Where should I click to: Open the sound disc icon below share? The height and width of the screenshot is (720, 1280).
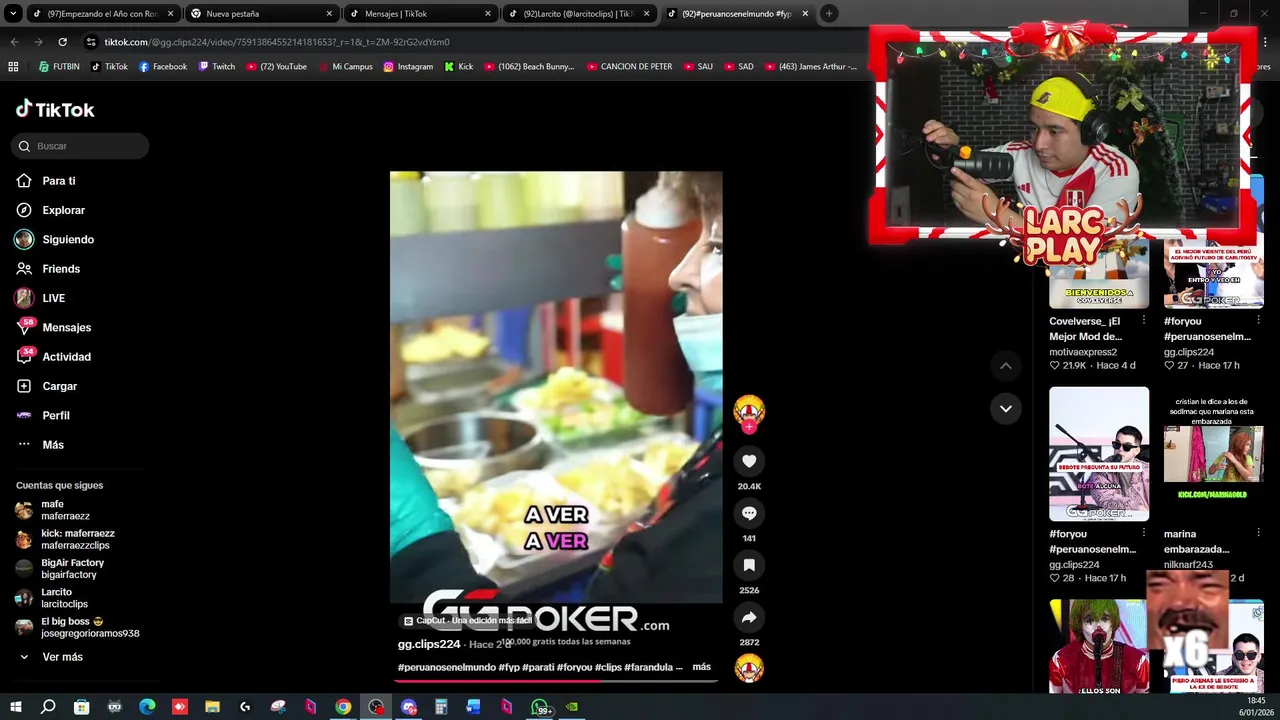(x=749, y=668)
